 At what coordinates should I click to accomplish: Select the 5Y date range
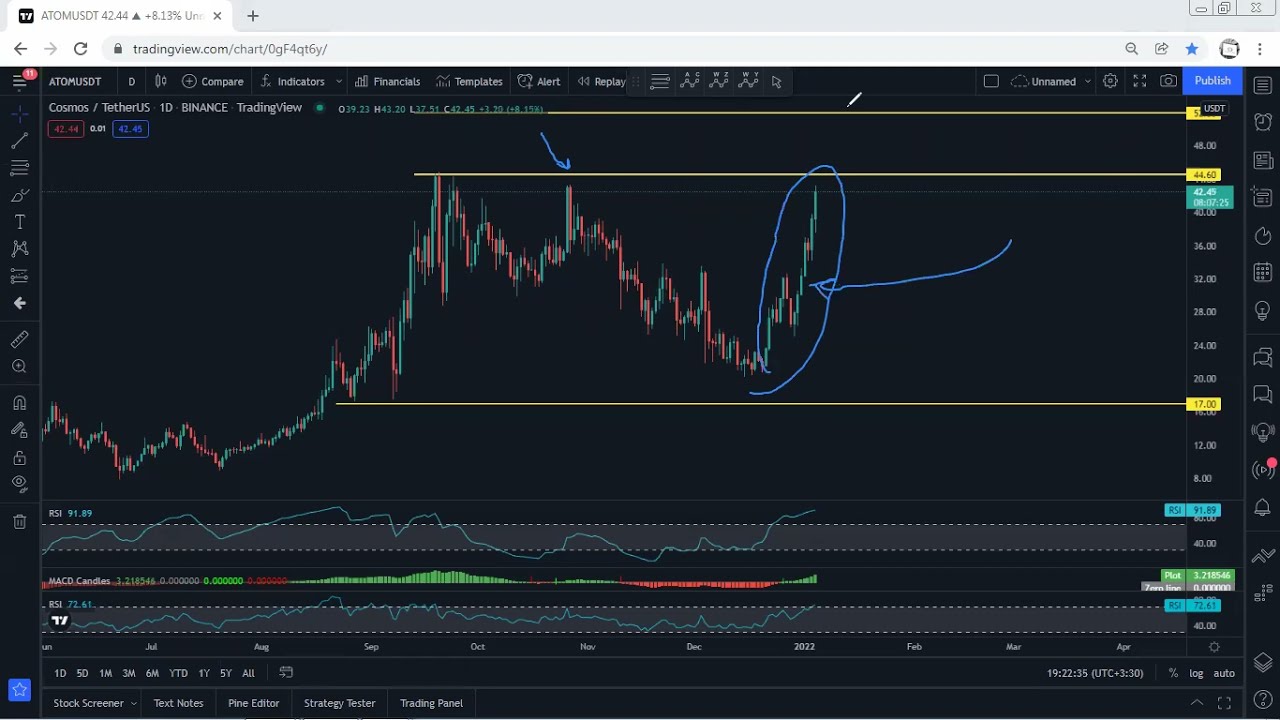[226, 673]
